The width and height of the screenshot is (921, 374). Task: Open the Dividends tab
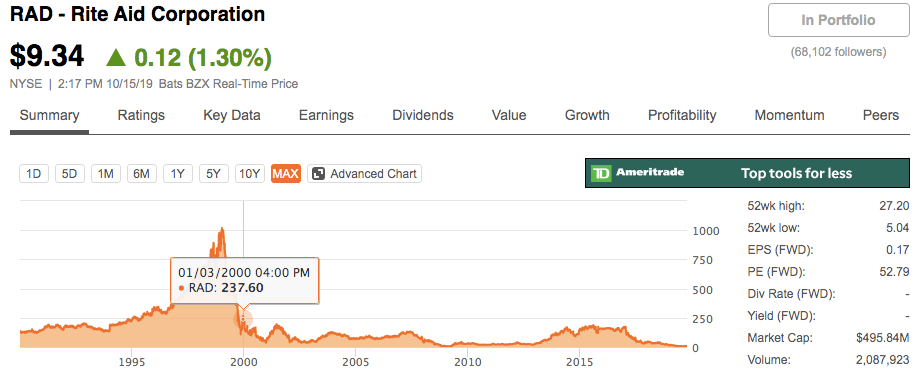tap(423, 115)
